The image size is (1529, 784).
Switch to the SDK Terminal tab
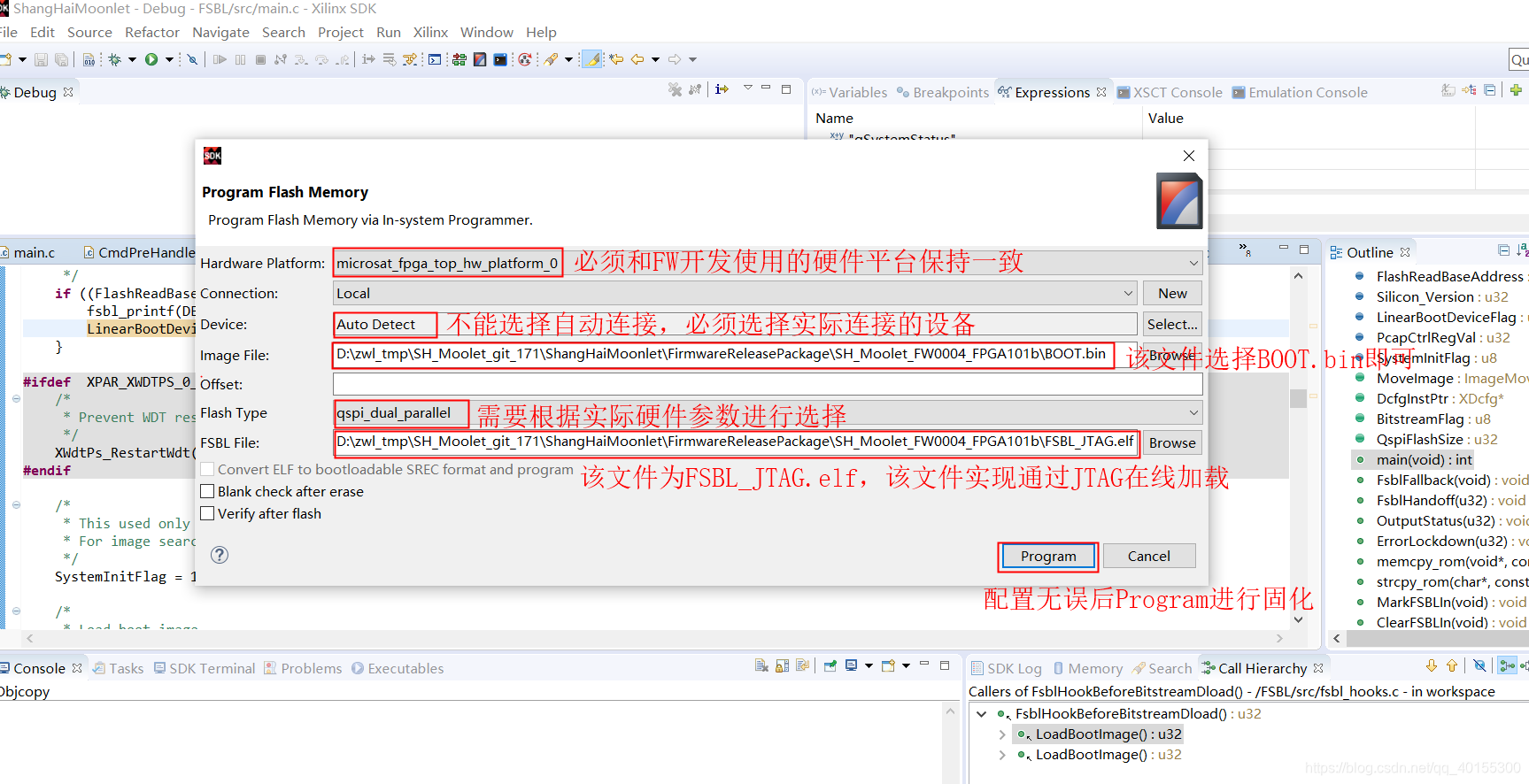coord(205,668)
